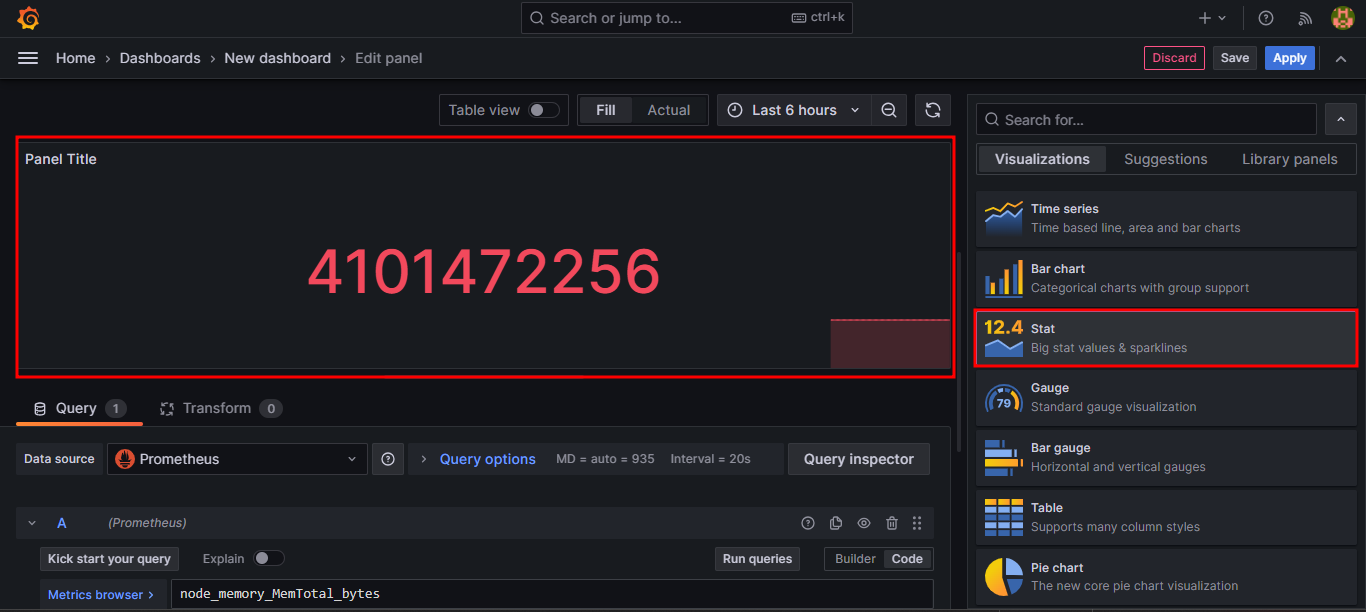Open the Prometheus data source dropdown

coord(237,458)
